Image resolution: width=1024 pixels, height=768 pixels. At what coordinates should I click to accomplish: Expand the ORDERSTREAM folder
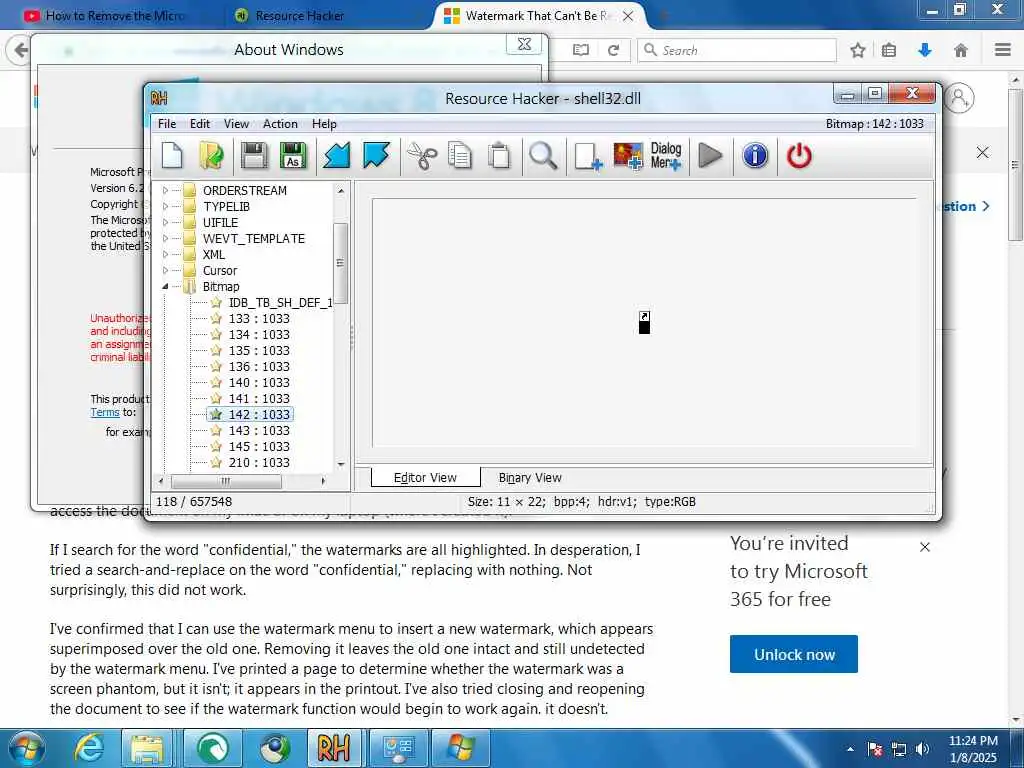165,191
